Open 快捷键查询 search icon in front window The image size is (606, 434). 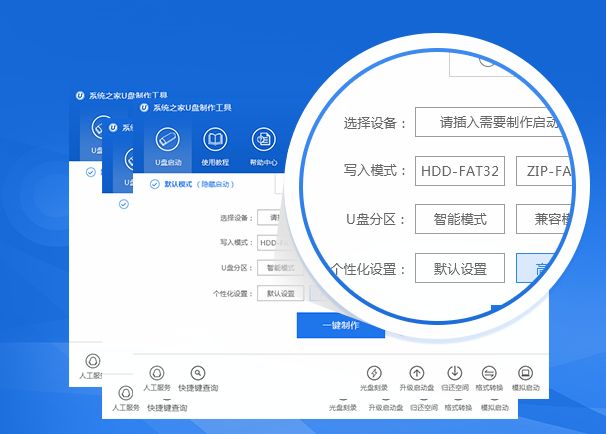[x=198, y=373]
